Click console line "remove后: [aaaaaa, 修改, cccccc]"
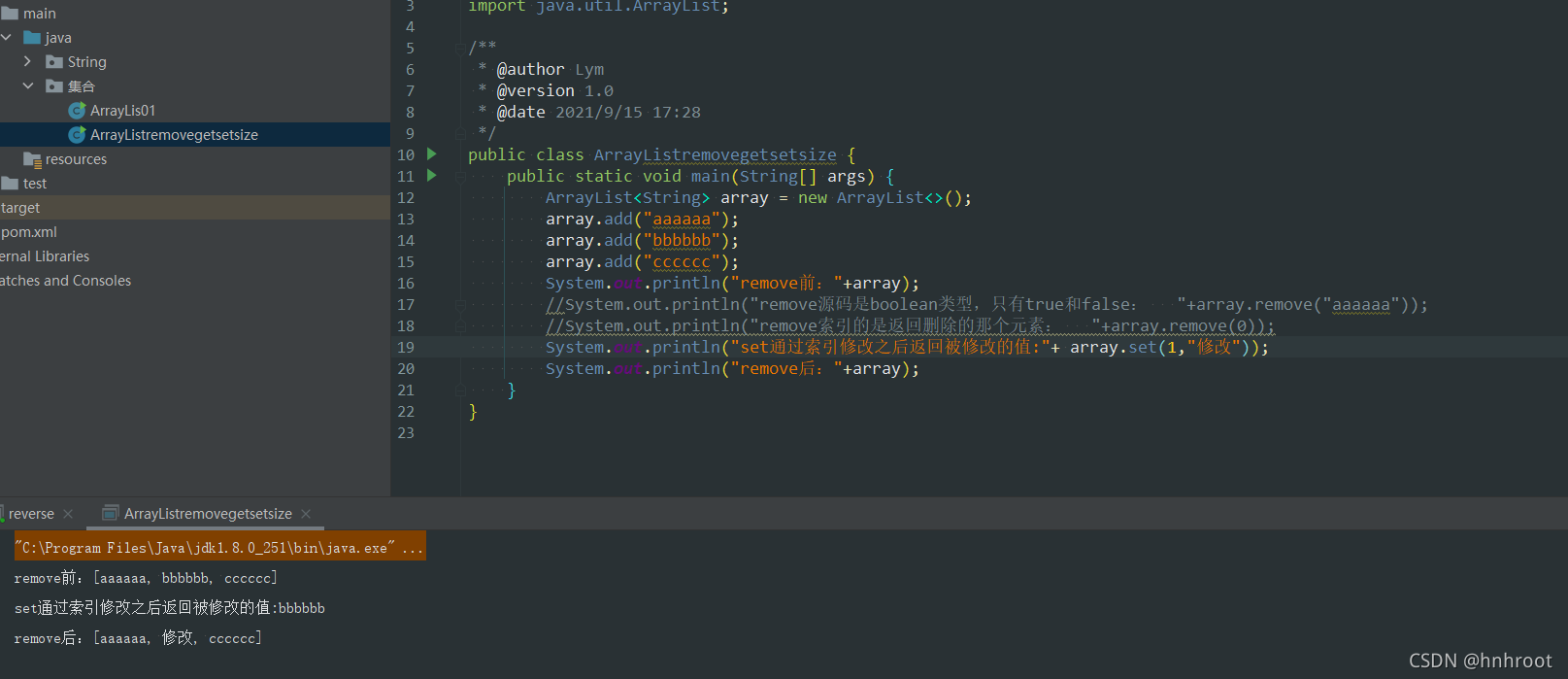Screen dimensions: 1568x679 (138, 638)
